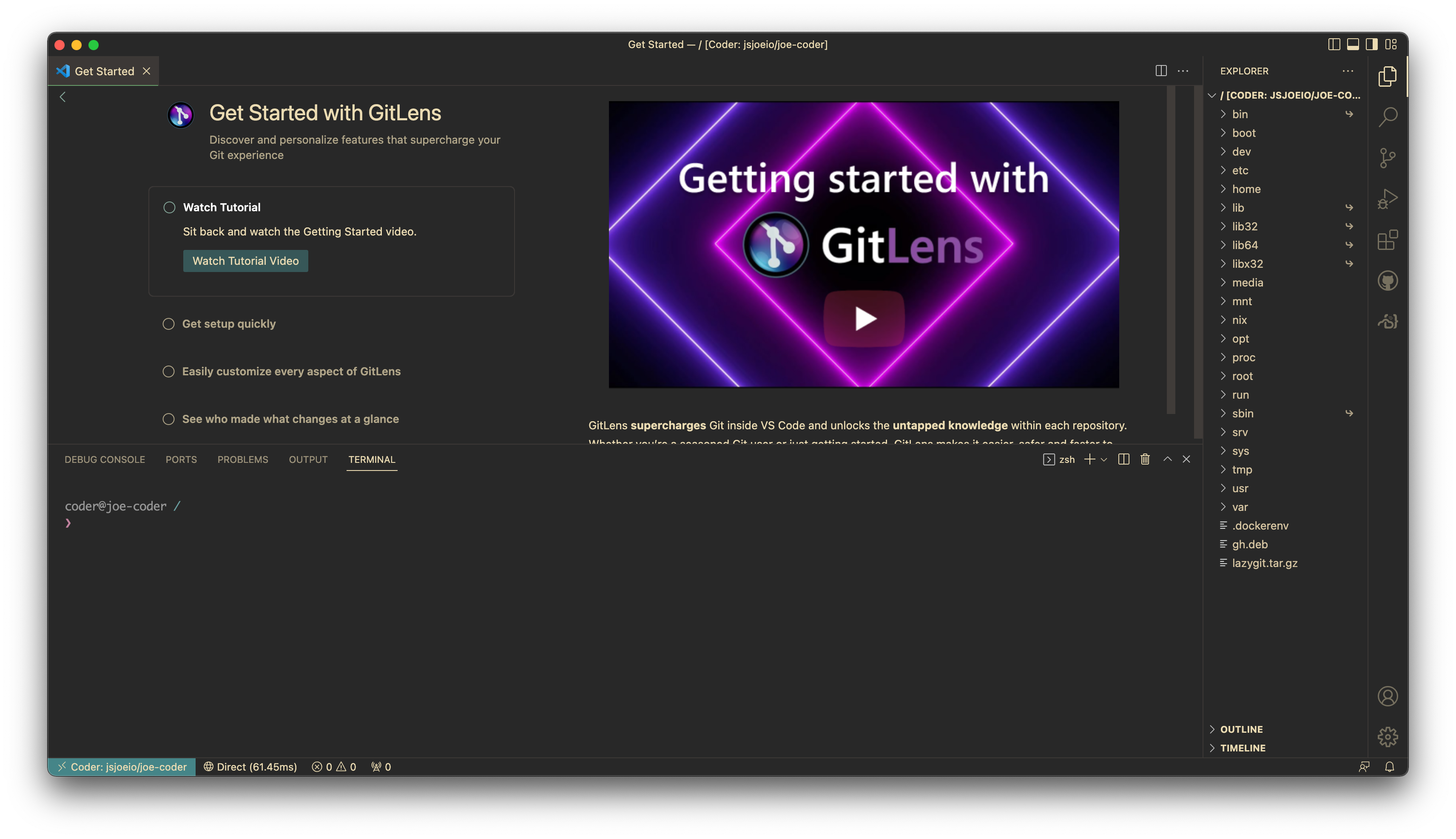Close the bottom panel
Viewport: 1456px width, 839px height.
1186,459
